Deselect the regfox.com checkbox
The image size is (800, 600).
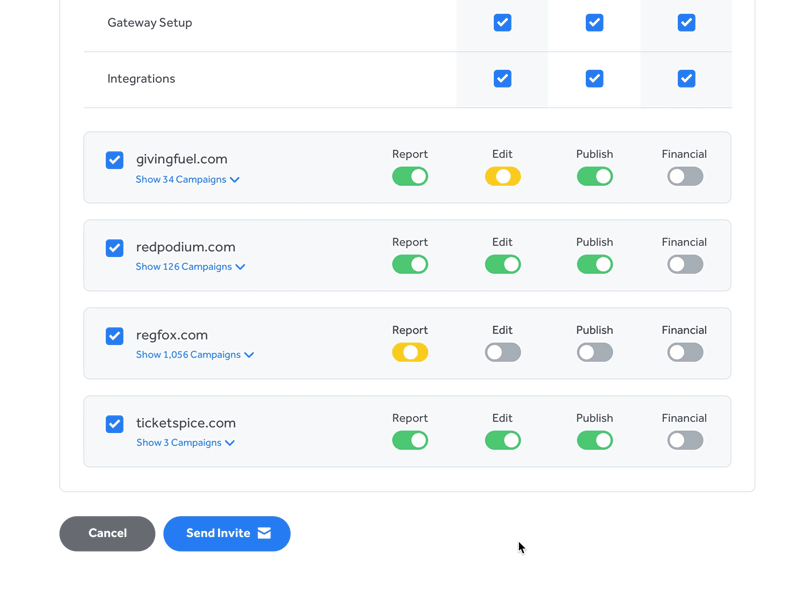tap(115, 336)
